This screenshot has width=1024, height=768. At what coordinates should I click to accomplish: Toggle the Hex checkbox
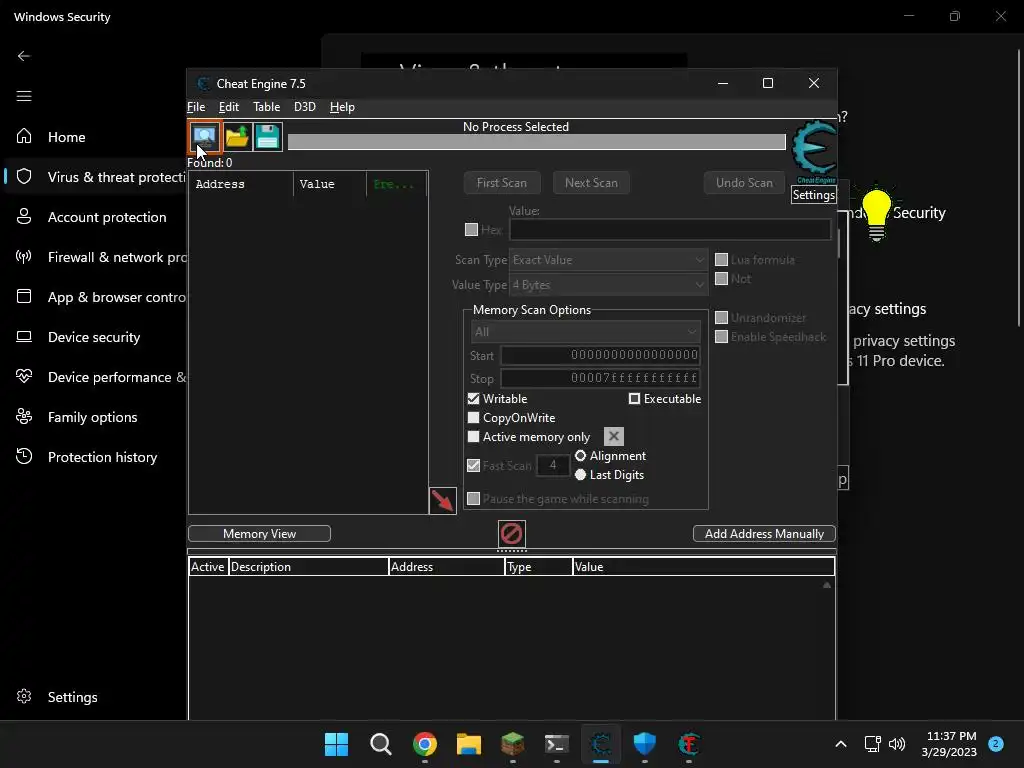point(471,229)
